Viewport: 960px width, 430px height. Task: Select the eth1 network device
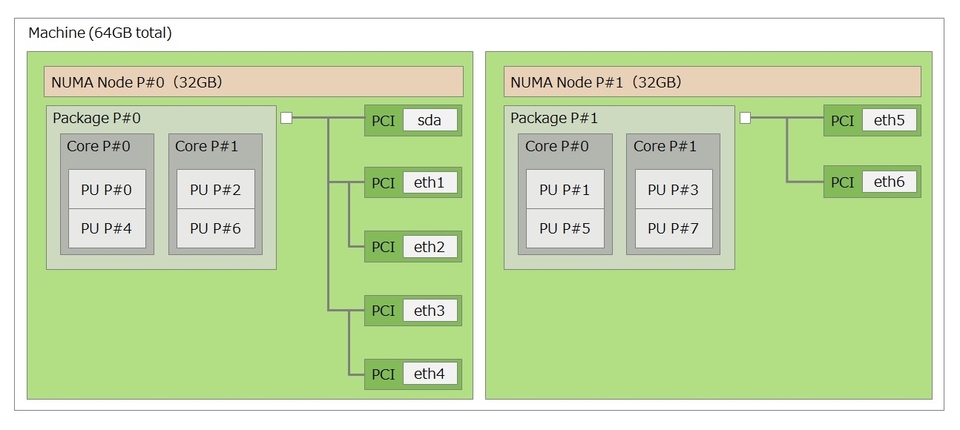tap(429, 183)
